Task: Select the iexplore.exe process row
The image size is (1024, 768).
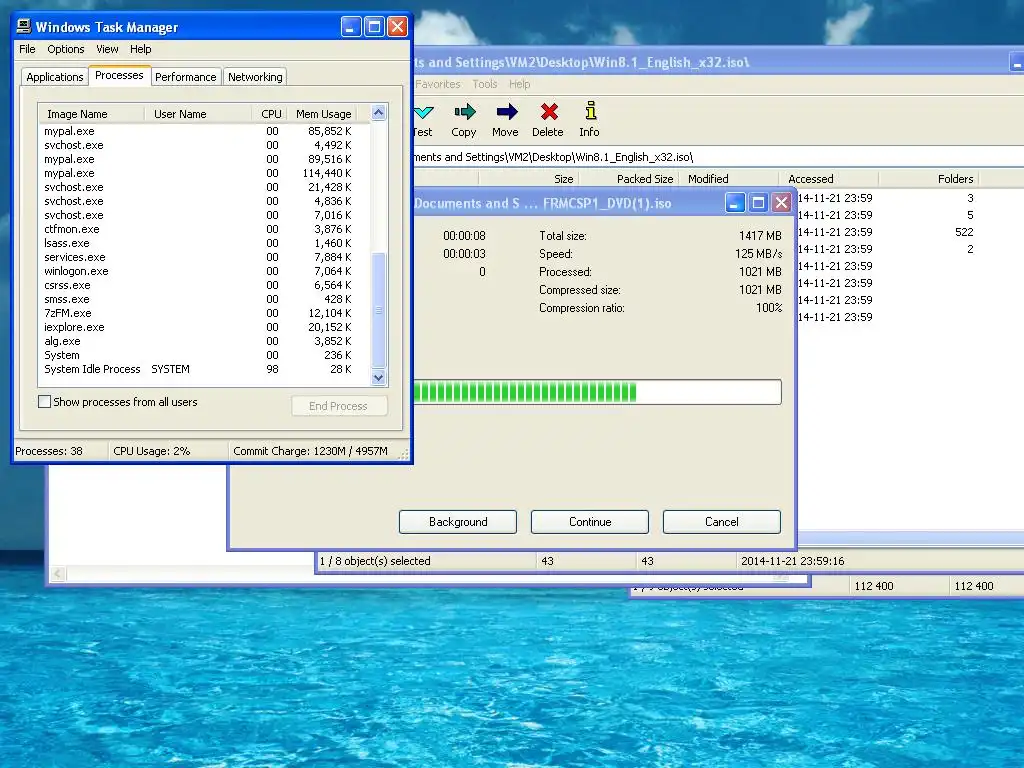Action: coord(204,327)
